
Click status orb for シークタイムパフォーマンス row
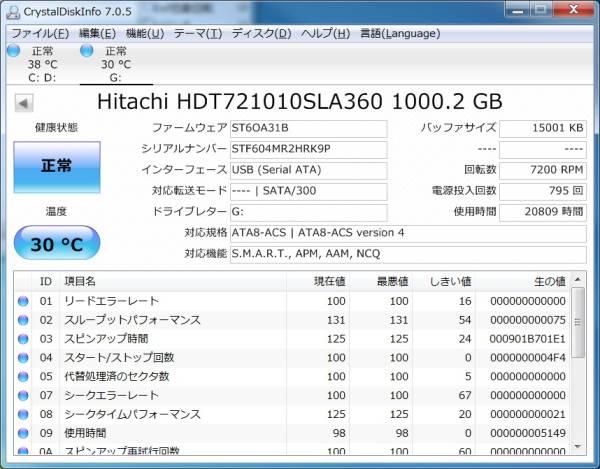[23, 414]
